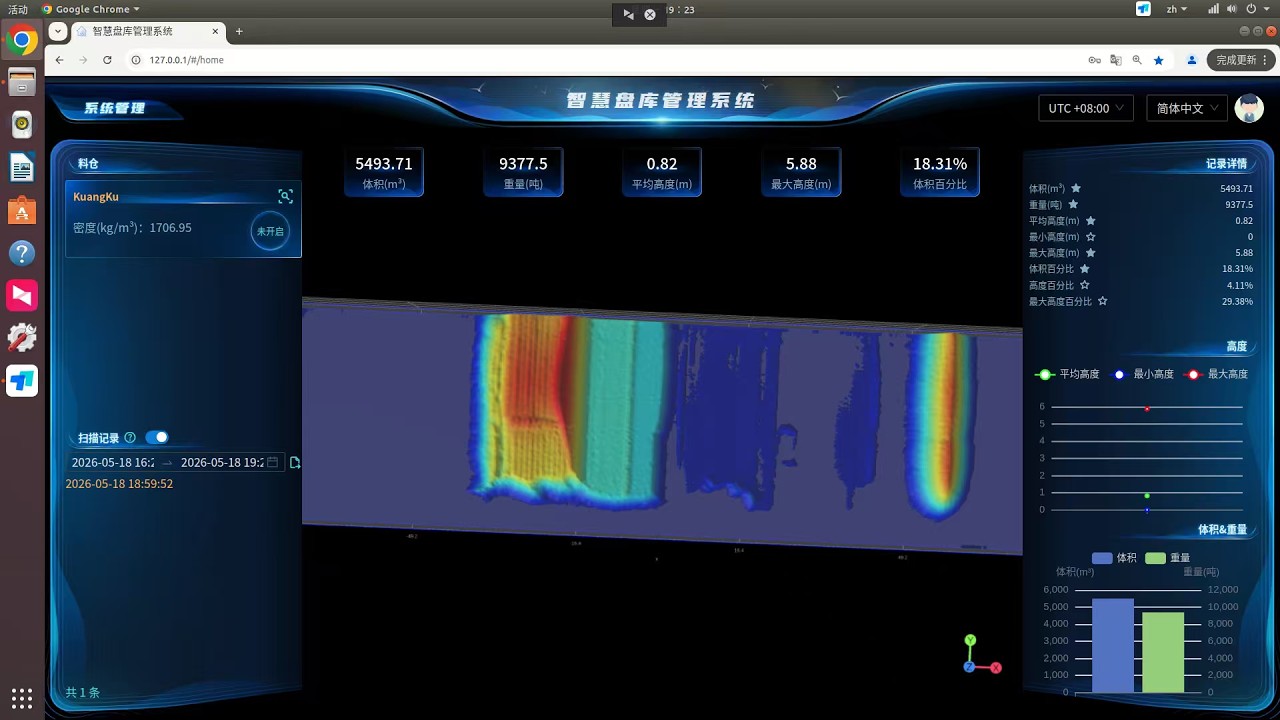Open the Google Chrome app menu in top bar
This screenshot has width=1280, height=720.
(x=90, y=9)
